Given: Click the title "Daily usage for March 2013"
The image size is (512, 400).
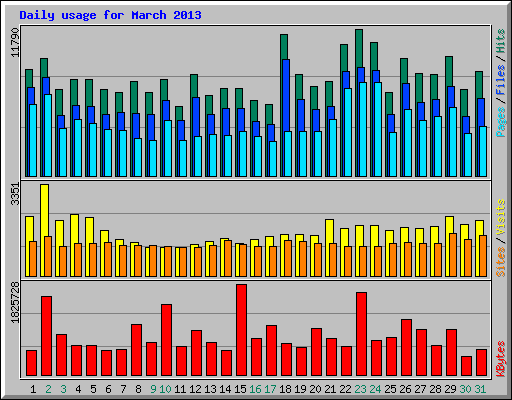Looking at the screenshot, I should click(110, 15).
